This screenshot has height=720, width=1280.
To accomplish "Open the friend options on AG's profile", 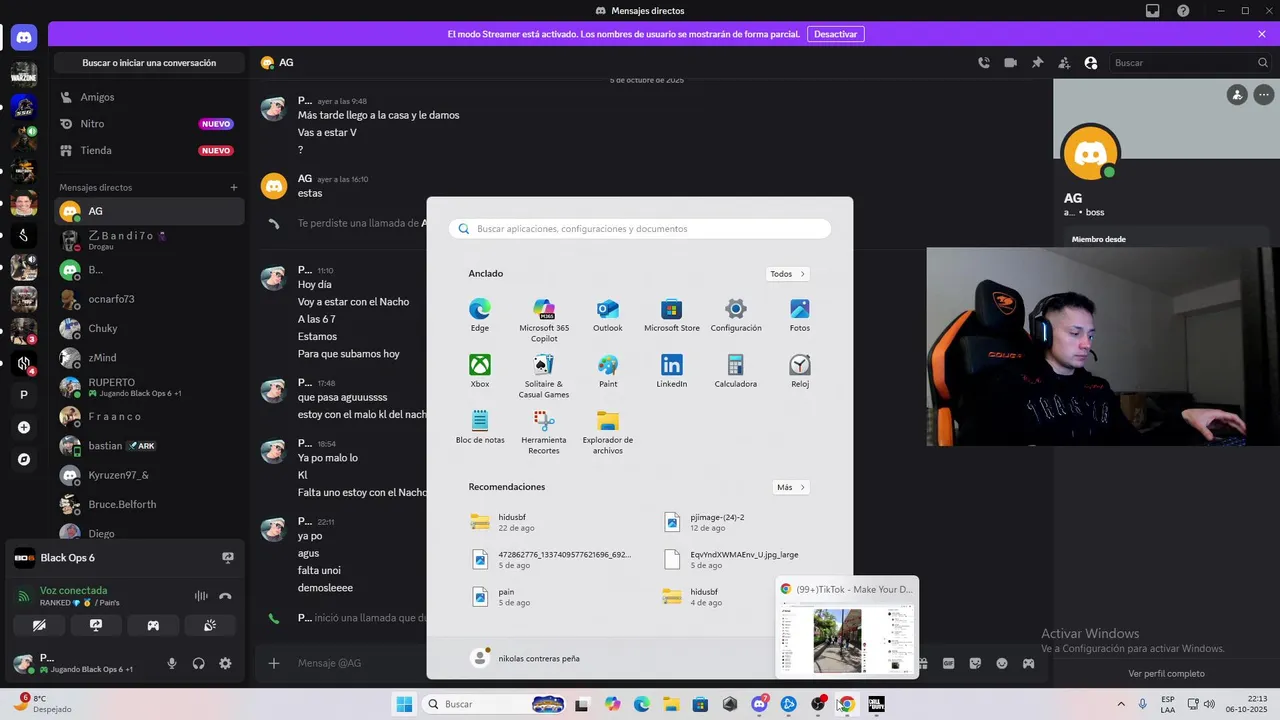I will click(1237, 95).
